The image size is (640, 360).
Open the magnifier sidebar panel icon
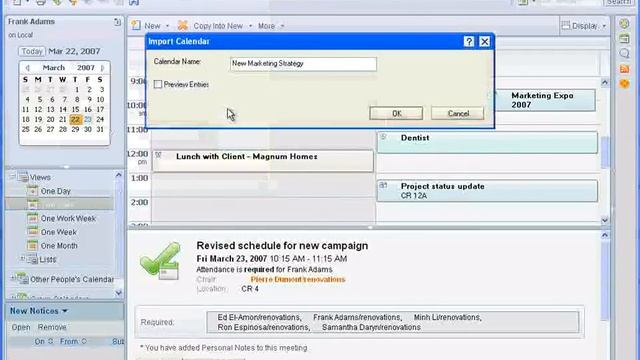click(624, 53)
